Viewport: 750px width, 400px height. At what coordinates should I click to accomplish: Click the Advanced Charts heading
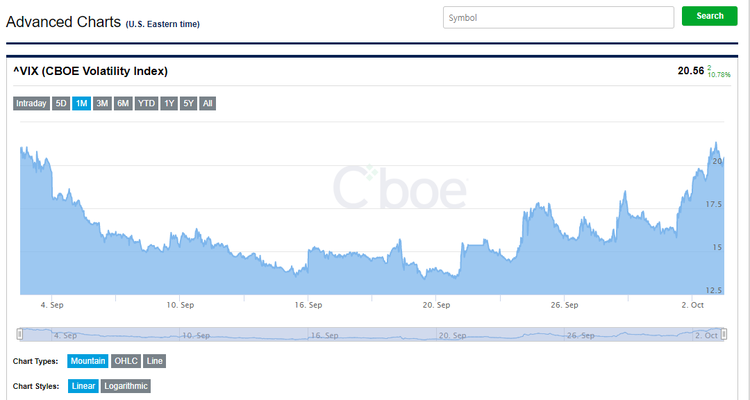tap(63, 22)
